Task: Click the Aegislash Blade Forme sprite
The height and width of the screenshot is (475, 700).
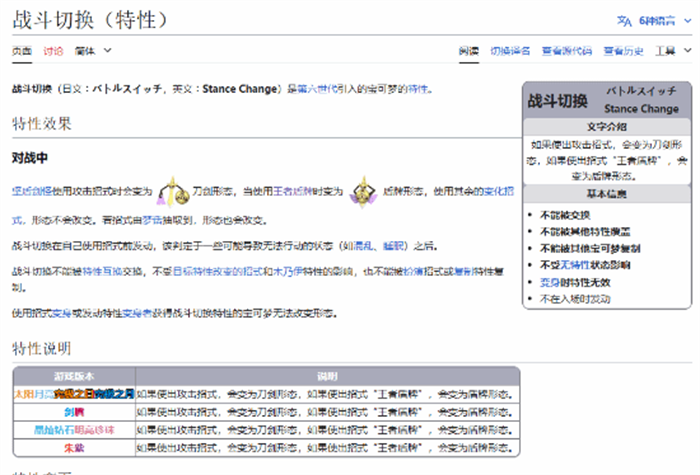Action: point(174,190)
